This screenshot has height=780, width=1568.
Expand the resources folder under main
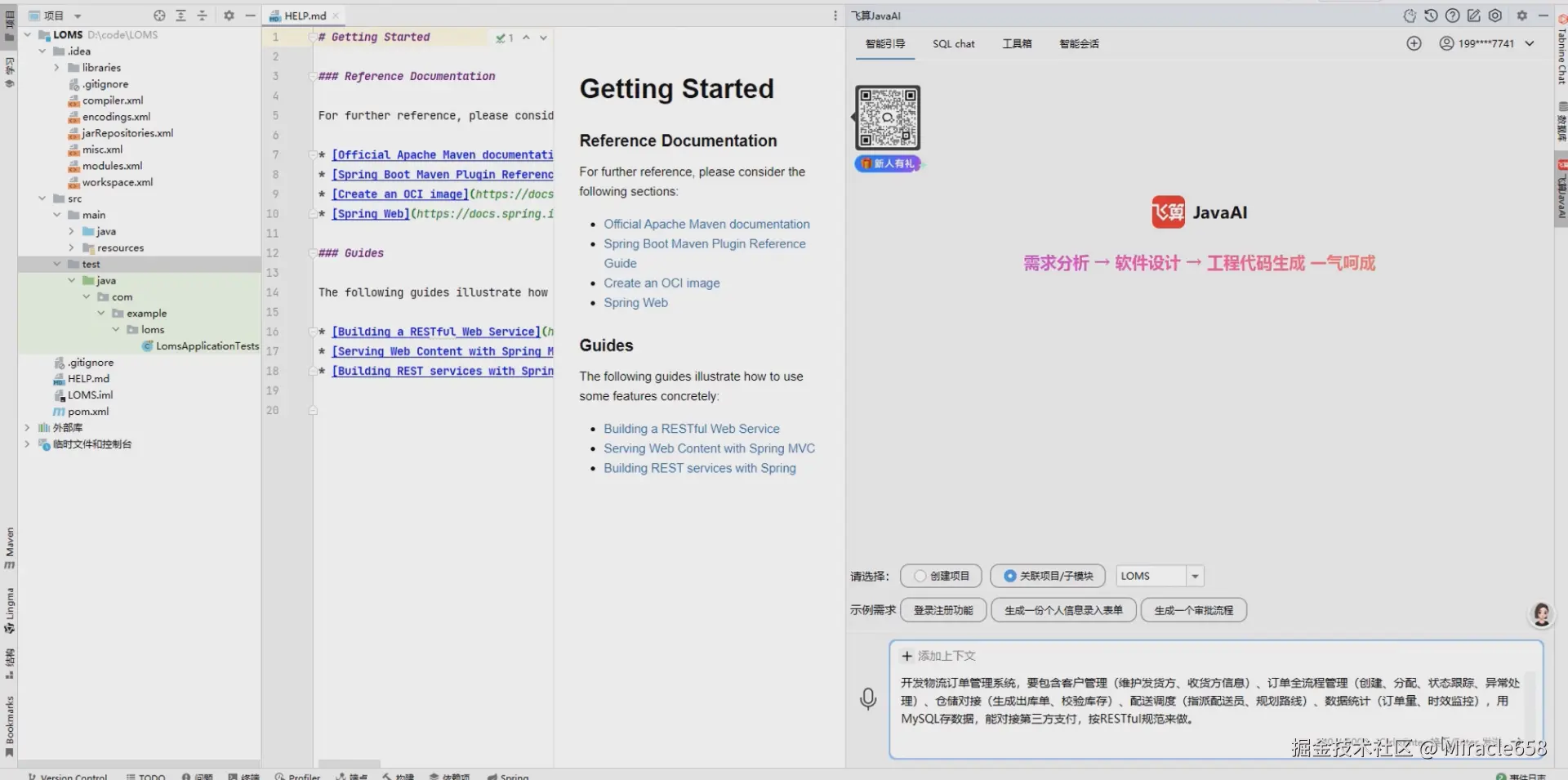71,247
